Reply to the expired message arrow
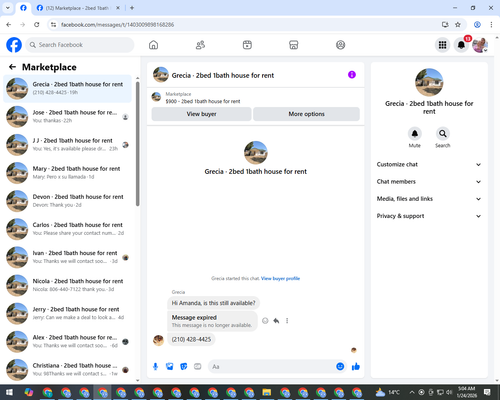The image size is (500, 400). (276, 321)
